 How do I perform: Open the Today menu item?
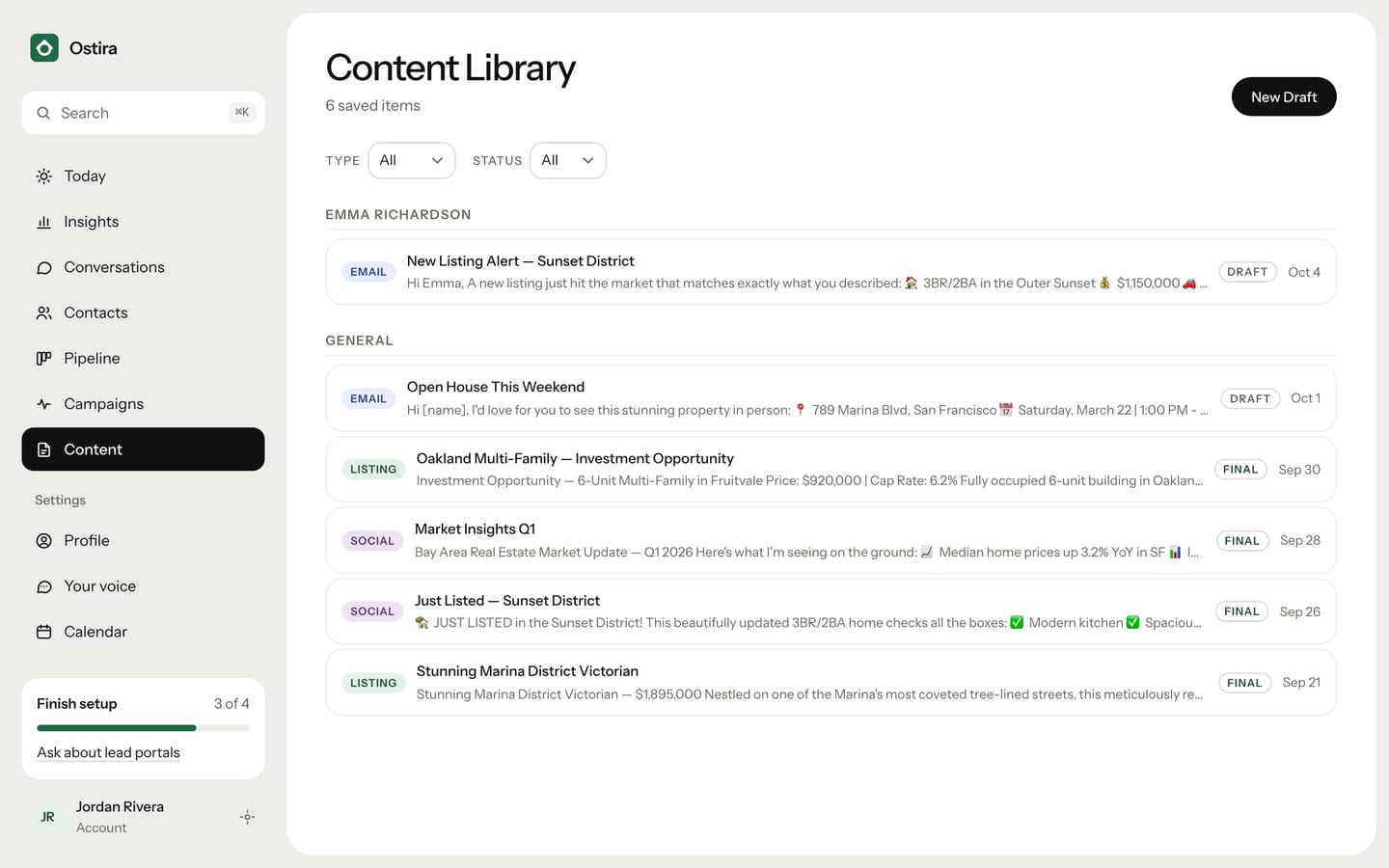click(x=143, y=176)
